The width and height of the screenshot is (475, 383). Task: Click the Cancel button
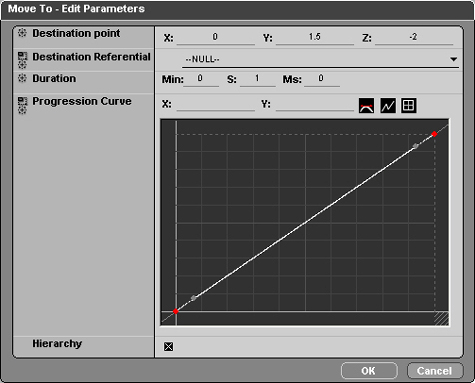tap(435, 371)
